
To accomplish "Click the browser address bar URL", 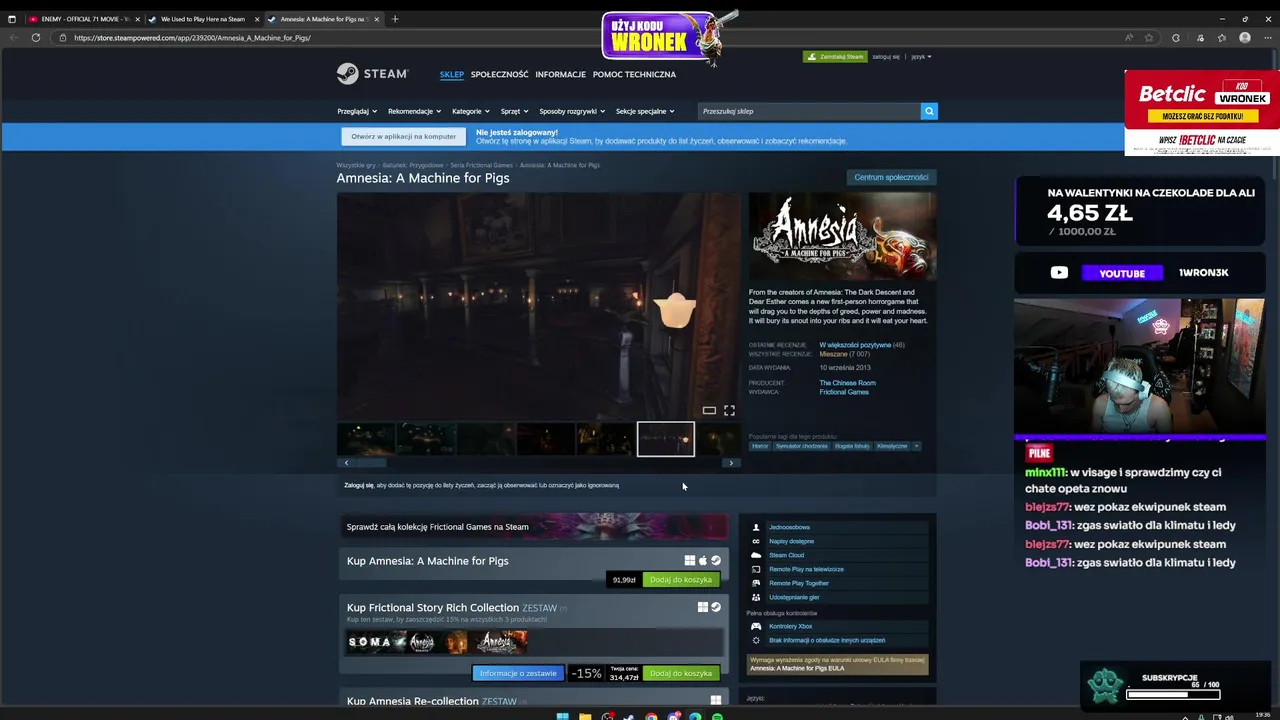I will click(x=192, y=38).
